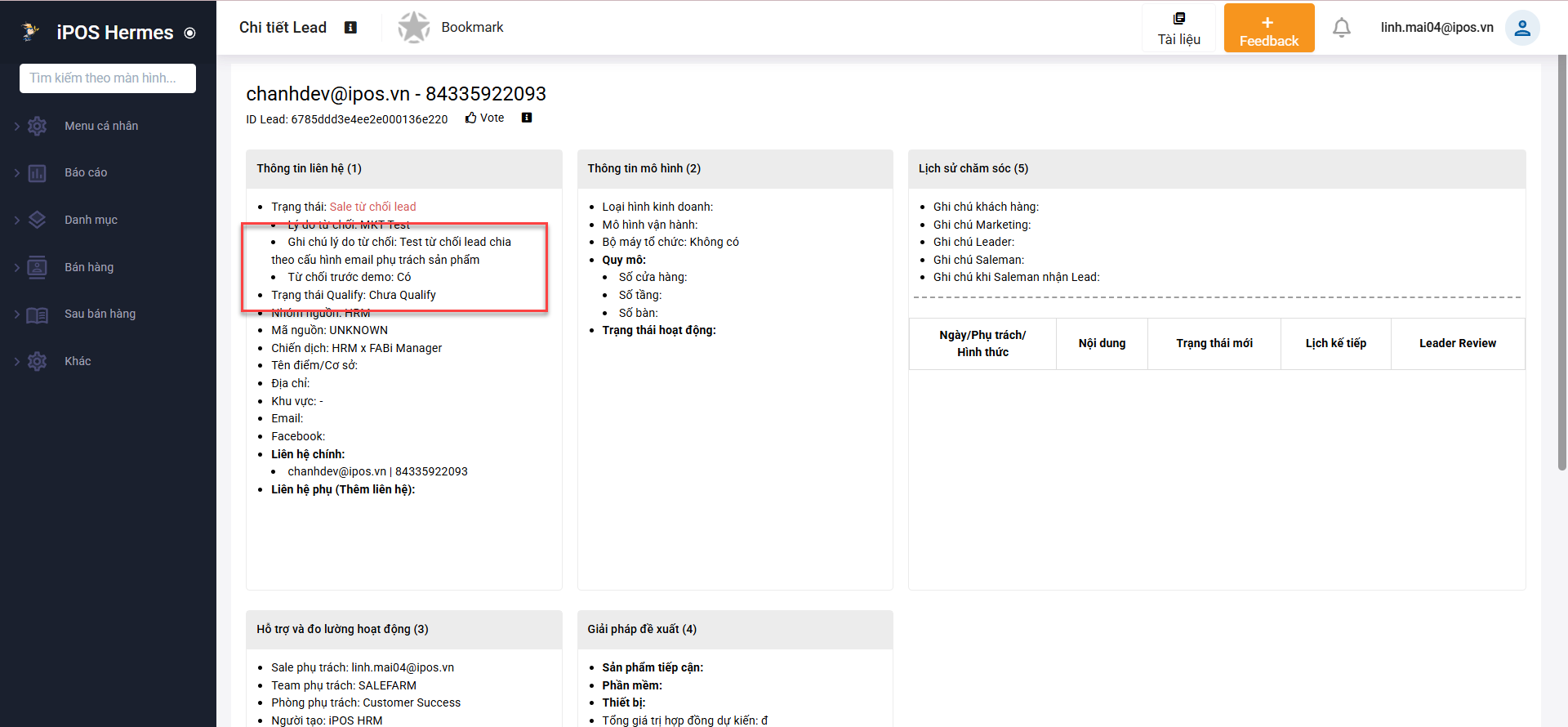
Task: Expand the Khác chevron
Action: pos(17,361)
